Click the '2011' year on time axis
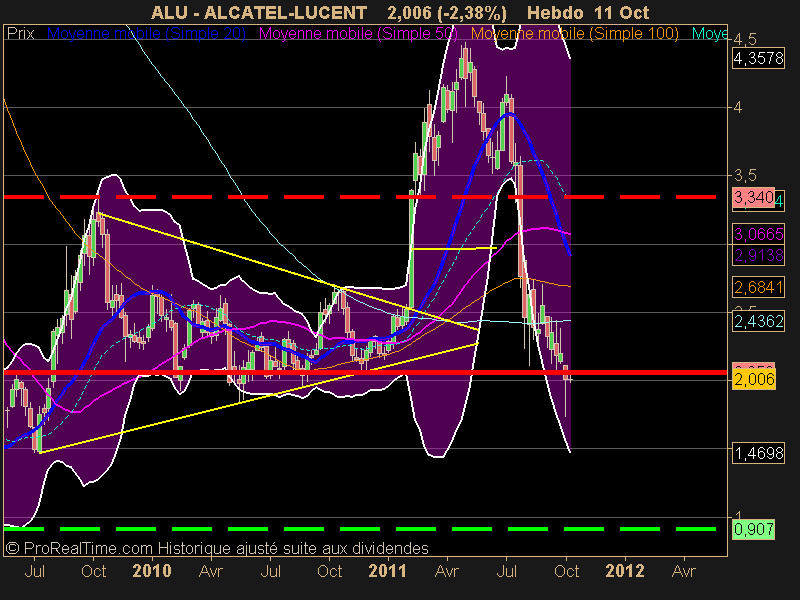 [387, 571]
